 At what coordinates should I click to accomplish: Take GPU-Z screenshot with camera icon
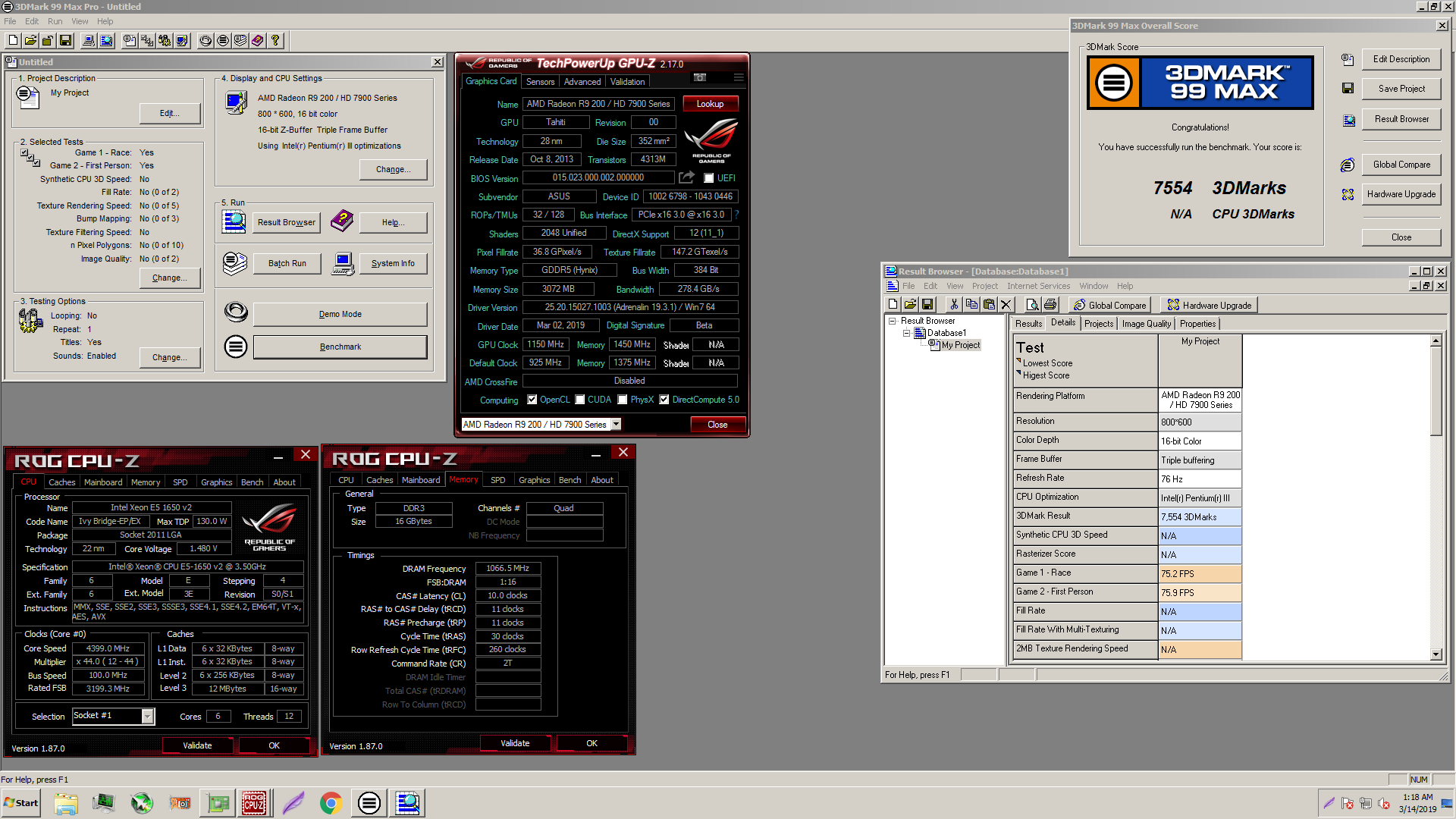point(700,77)
